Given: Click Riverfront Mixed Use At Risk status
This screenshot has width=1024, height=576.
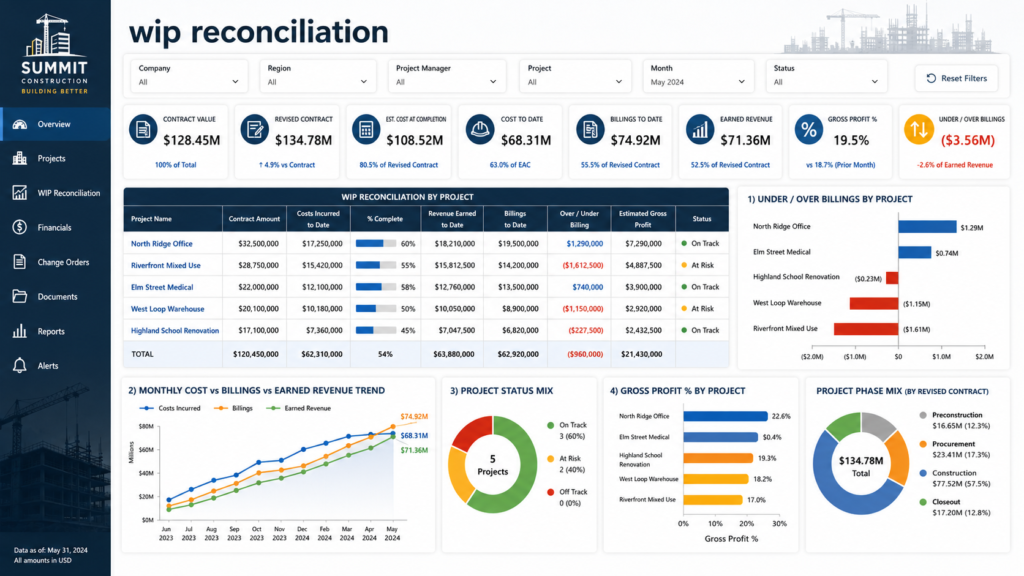Looking at the screenshot, I should click(x=697, y=265).
